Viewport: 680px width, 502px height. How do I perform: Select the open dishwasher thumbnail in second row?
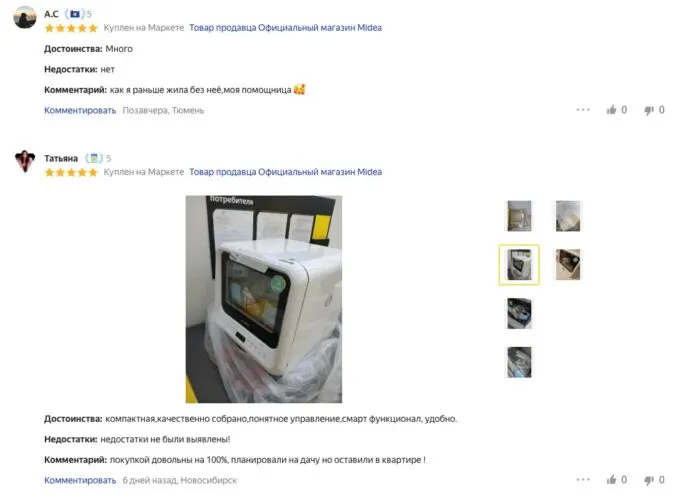point(568,264)
